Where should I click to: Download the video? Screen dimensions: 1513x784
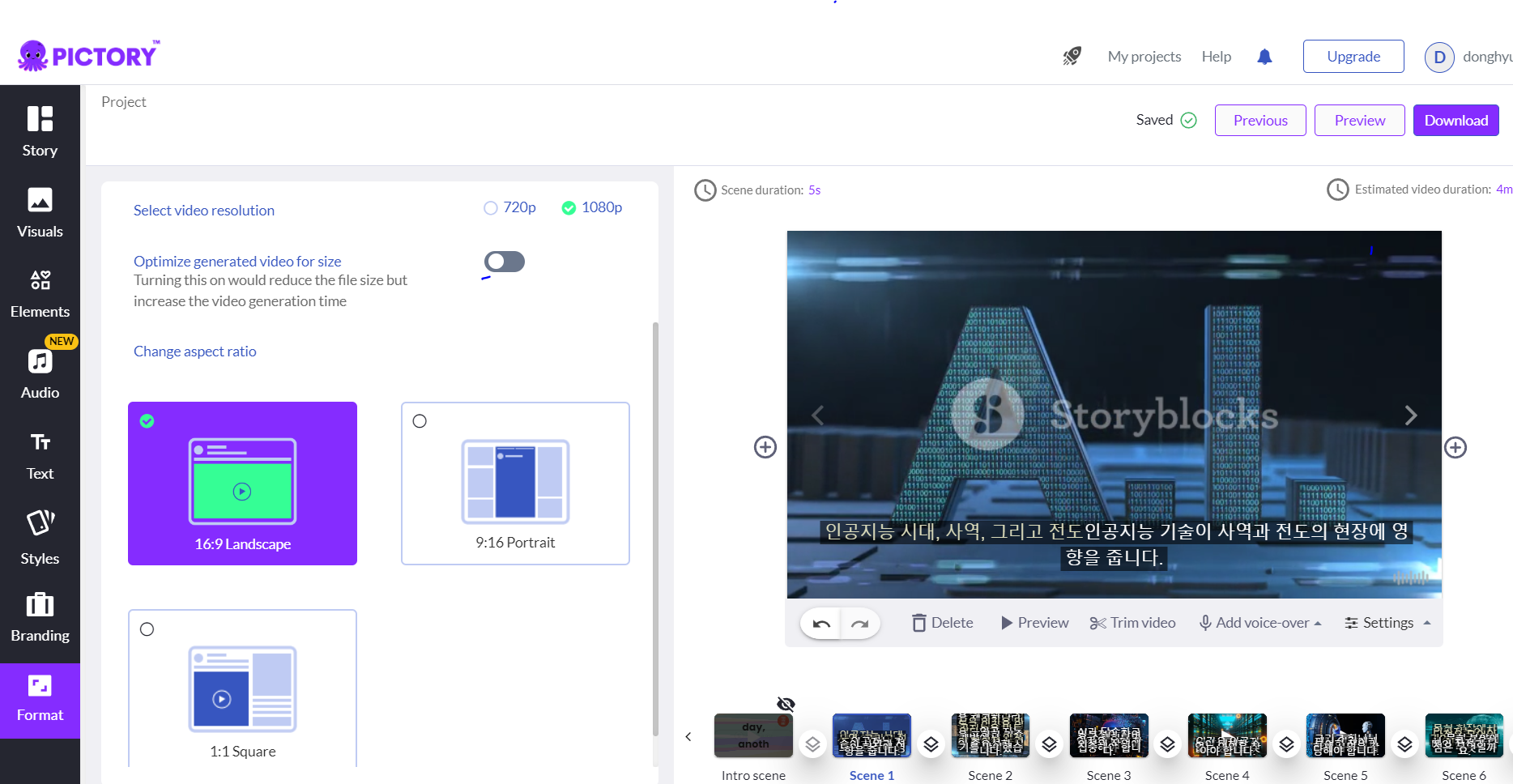tap(1456, 121)
